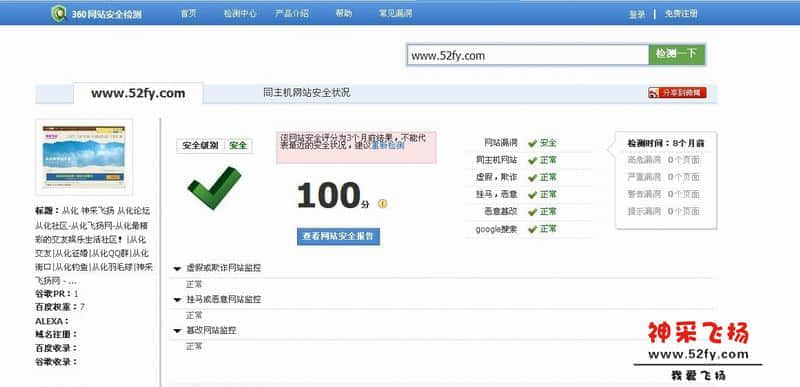Image resolution: width=800 pixels, height=387 pixels.
Task: Click the green check next to 同主机网站
Action: pos(533,161)
